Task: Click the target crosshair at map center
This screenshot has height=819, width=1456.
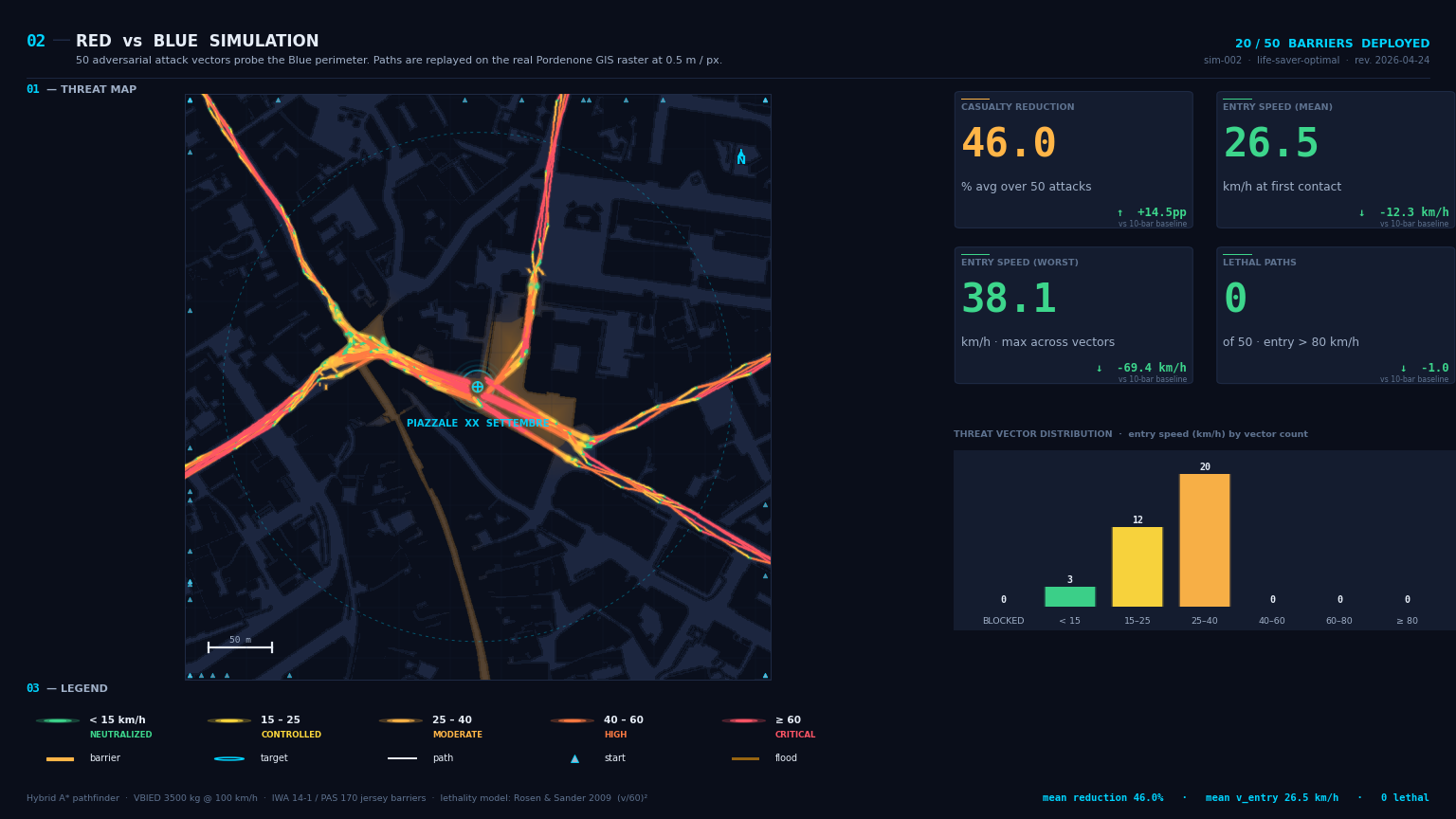Action: tap(478, 387)
